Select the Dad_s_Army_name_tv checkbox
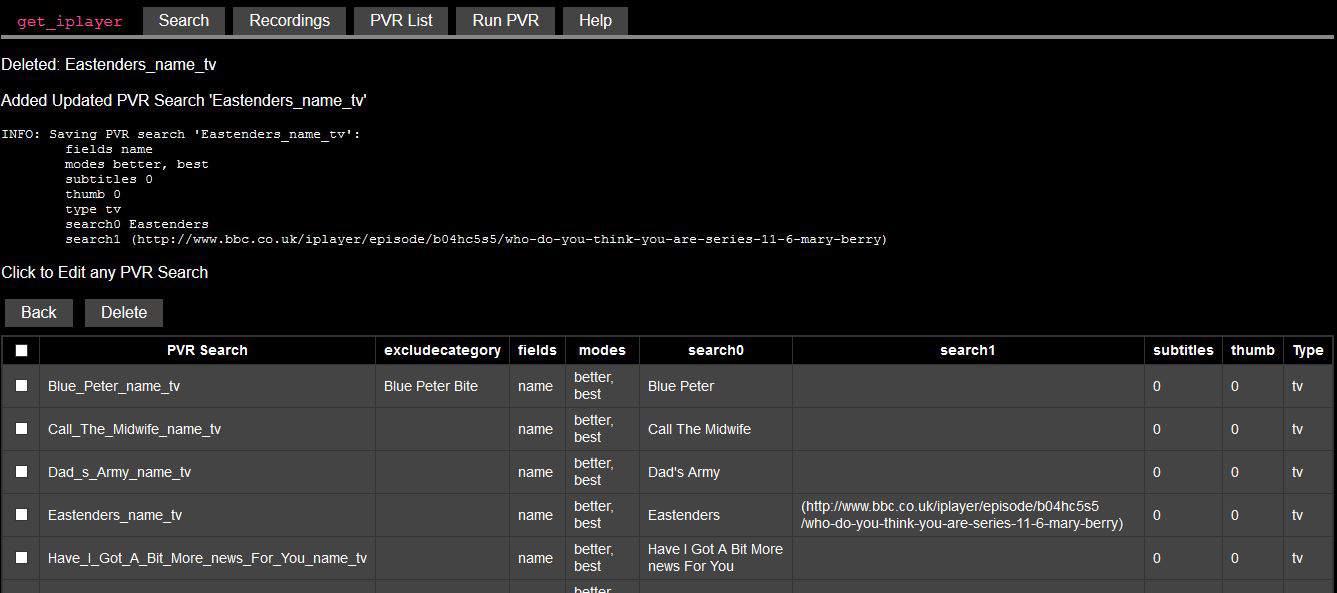Viewport: 1337px width, 593px height. click(x=21, y=472)
